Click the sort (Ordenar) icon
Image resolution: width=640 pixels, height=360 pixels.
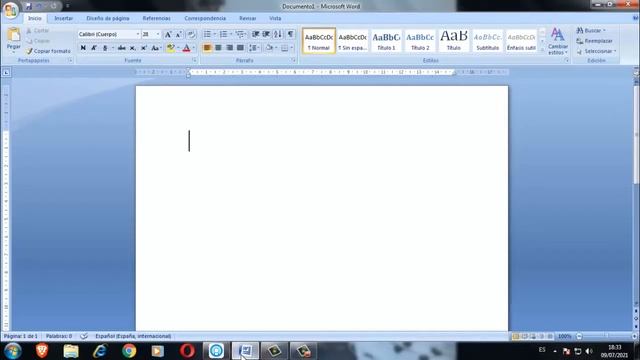pyautogui.click(x=278, y=34)
